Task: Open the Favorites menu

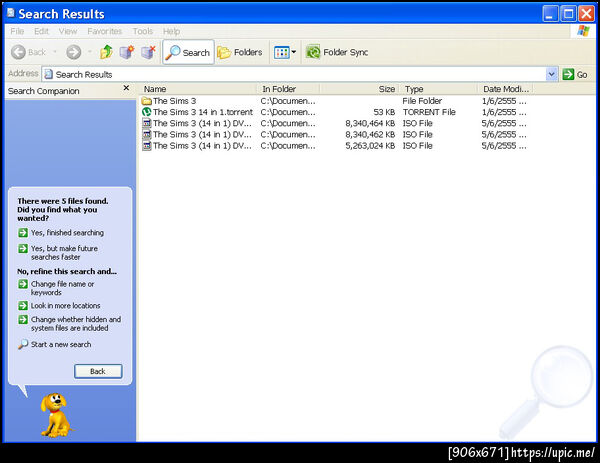Action: [x=104, y=31]
